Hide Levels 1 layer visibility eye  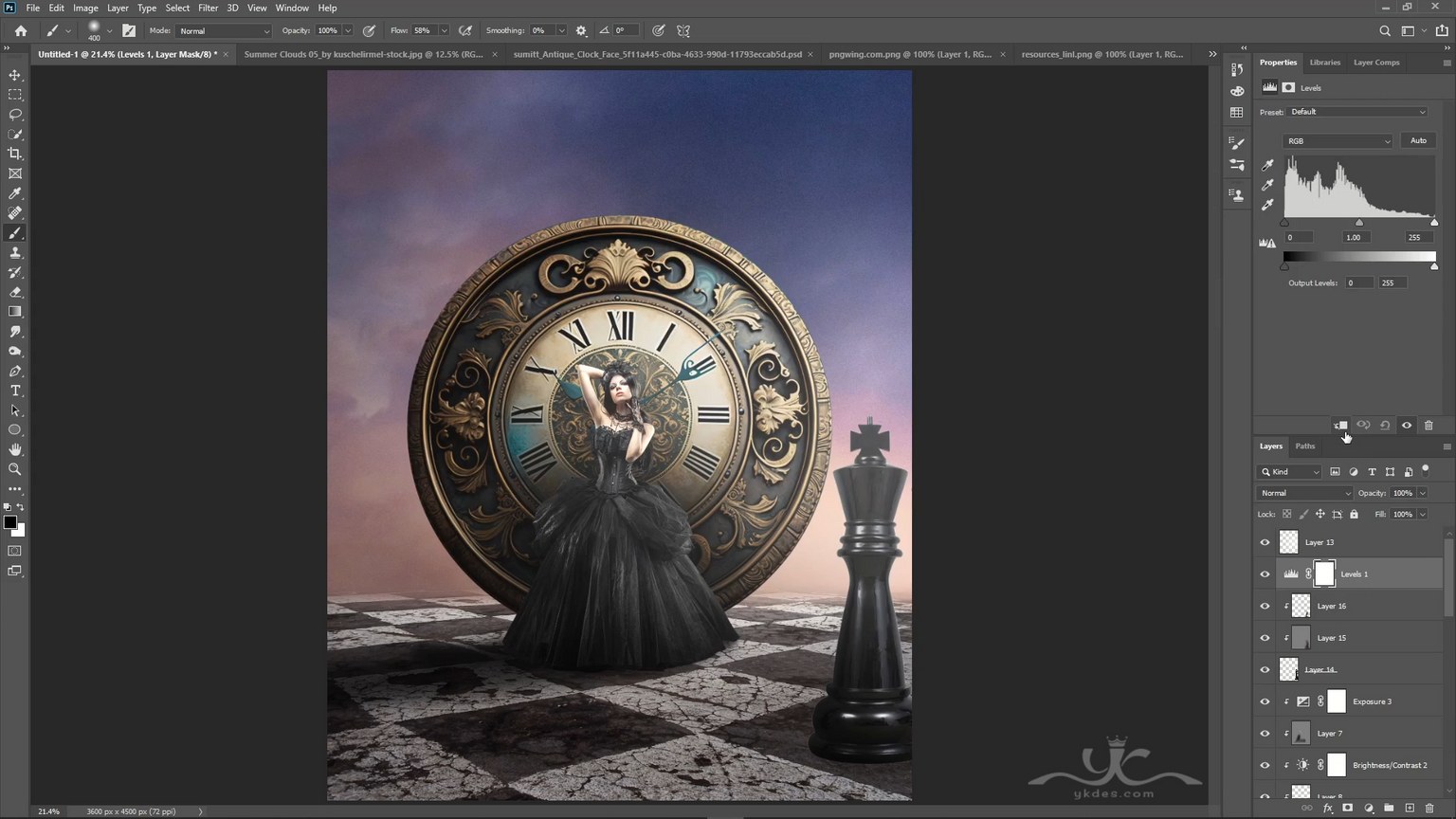tap(1265, 574)
